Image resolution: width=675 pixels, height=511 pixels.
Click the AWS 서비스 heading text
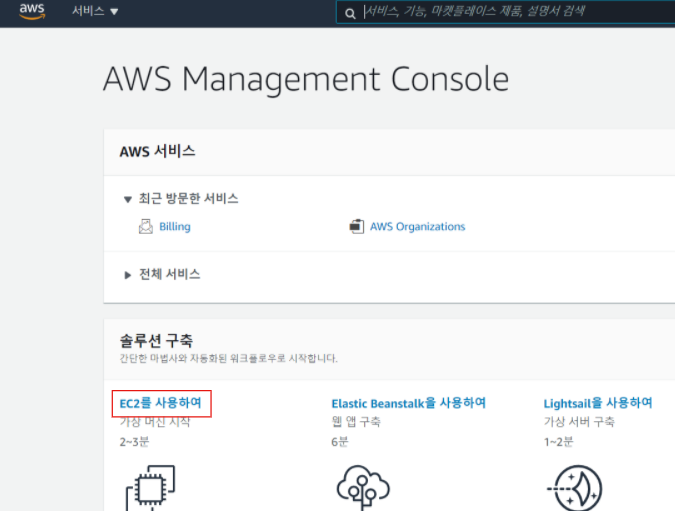point(157,152)
